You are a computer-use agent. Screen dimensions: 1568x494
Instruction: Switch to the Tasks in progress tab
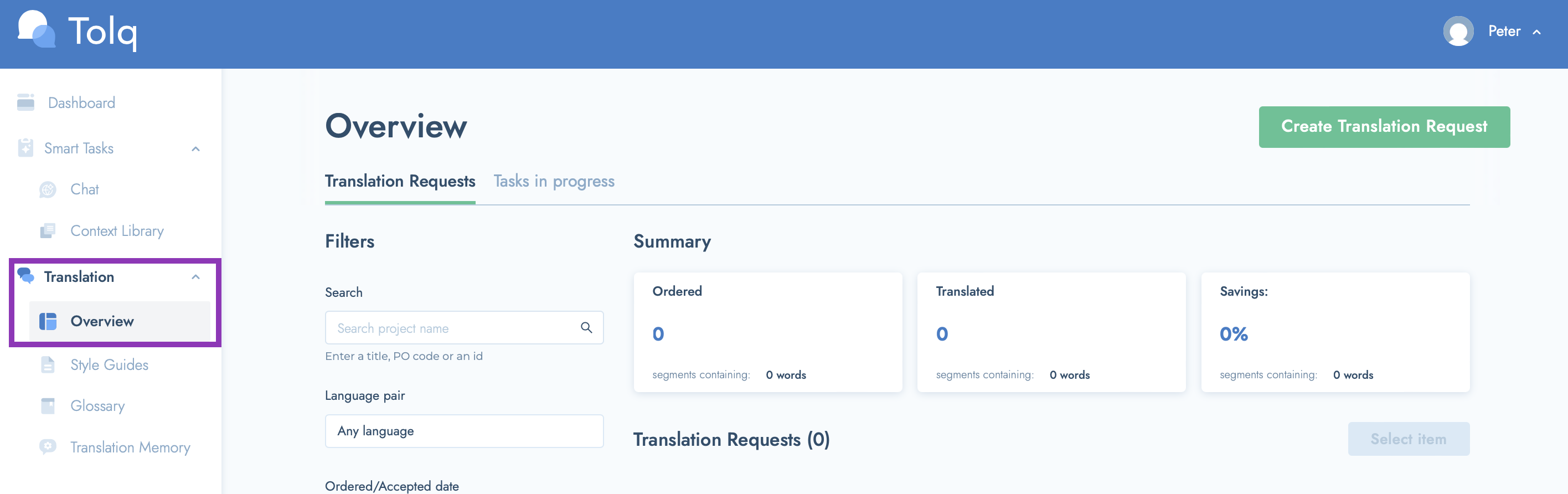point(554,182)
